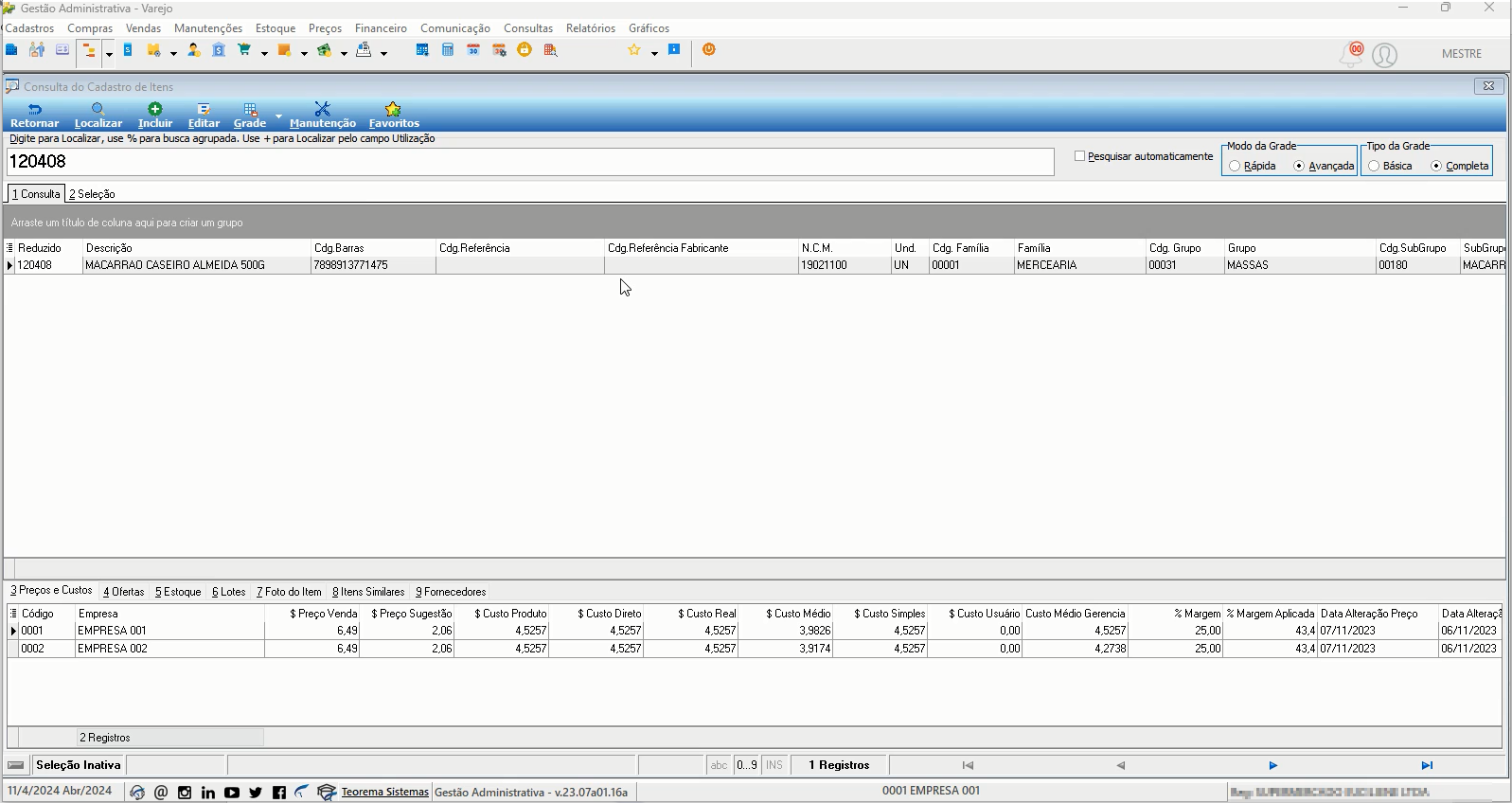Select the EMPRESA 002 row
Screen dimensions: 1512x803
pyautogui.click(x=754, y=649)
